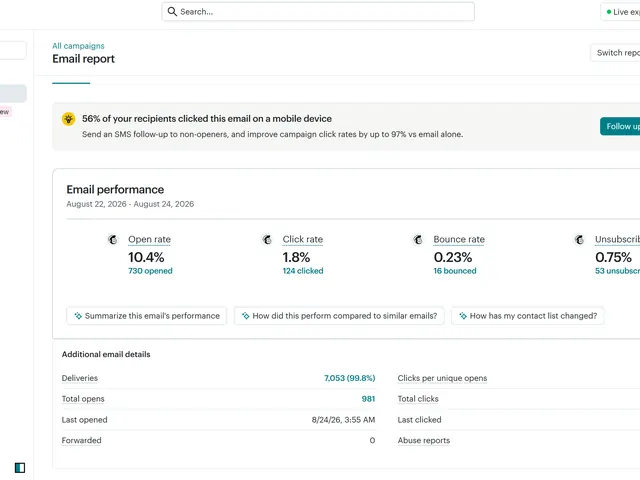Click the Forwarded label
640x480 pixels.
81,440
